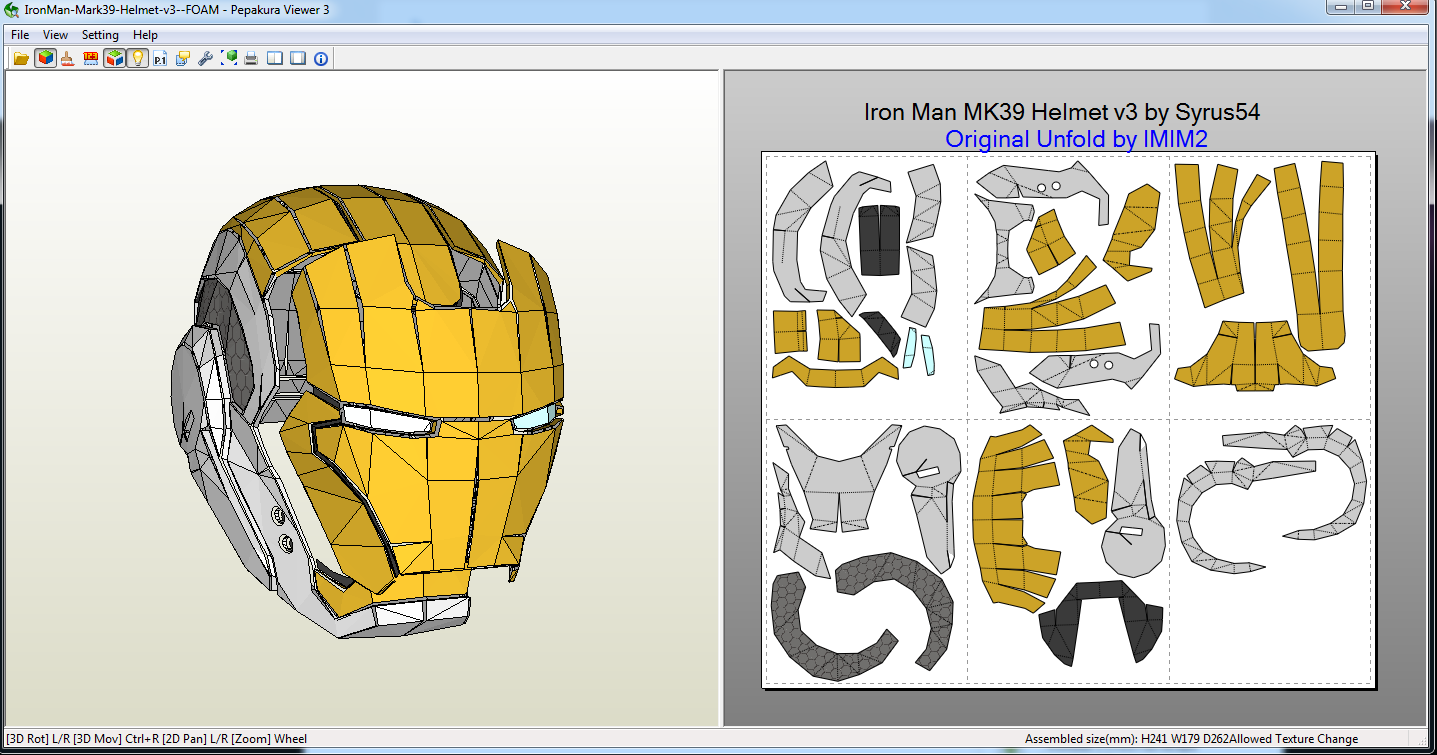Toggle the light bulb lighting button

(x=137, y=58)
